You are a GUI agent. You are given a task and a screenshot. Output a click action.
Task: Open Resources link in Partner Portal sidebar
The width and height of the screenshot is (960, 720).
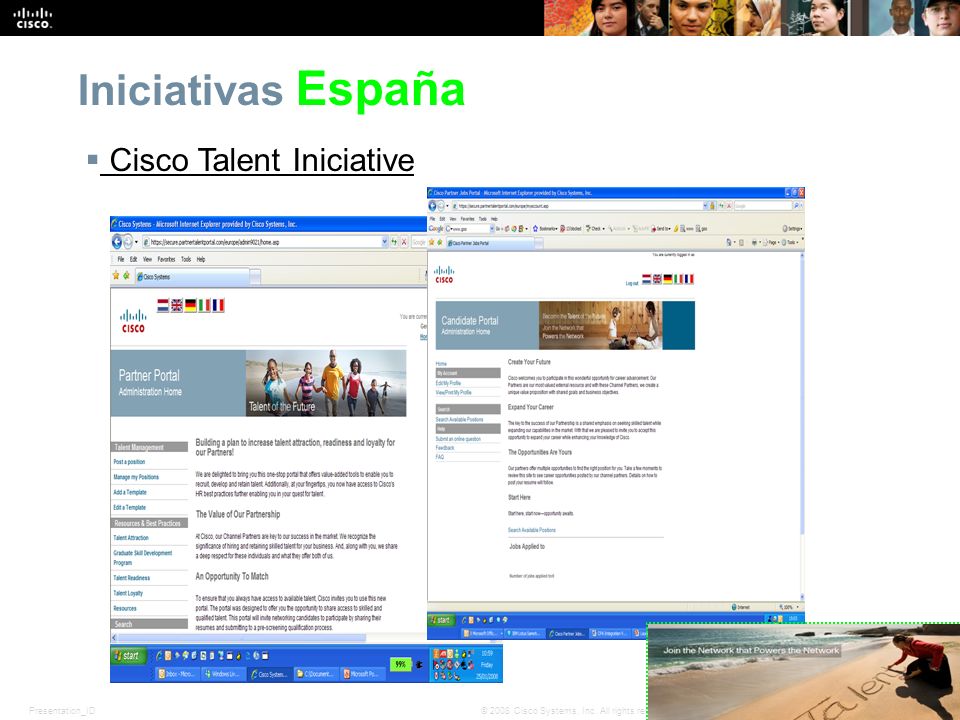click(125, 609)
